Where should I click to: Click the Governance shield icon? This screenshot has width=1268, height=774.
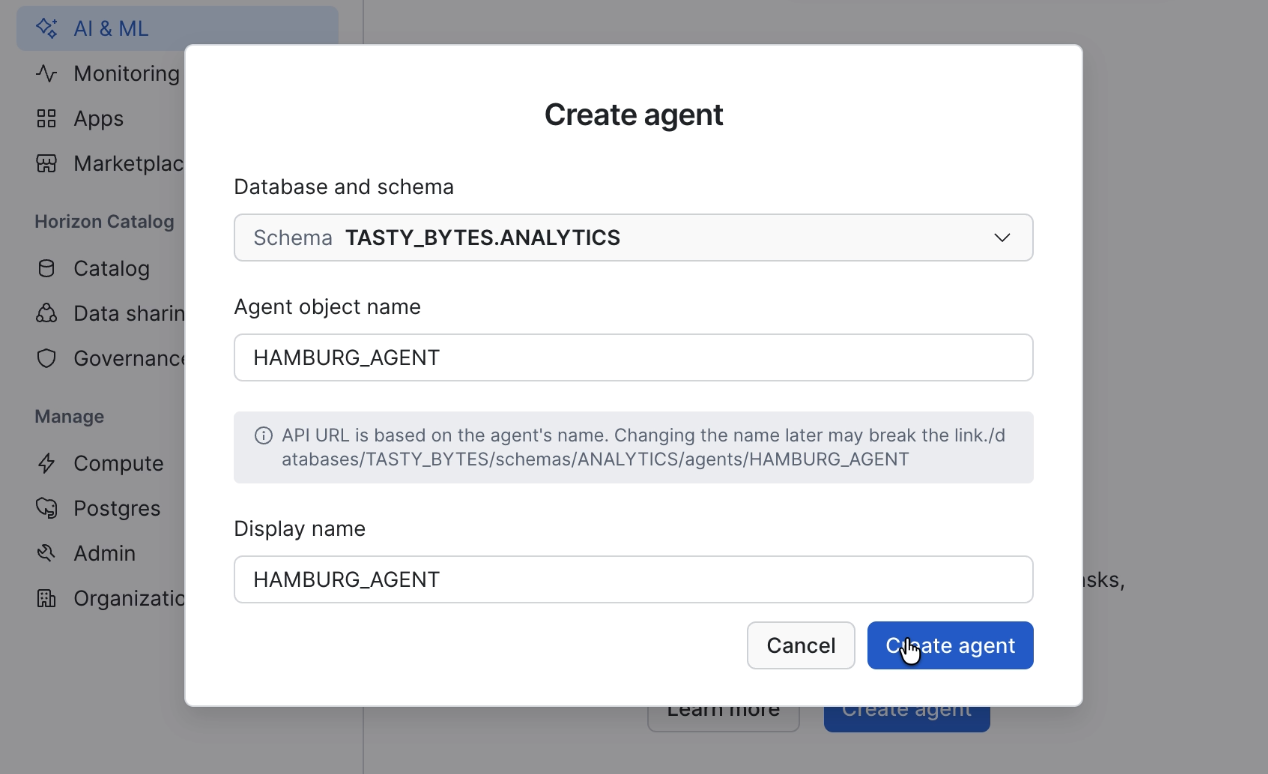point(46,358)
